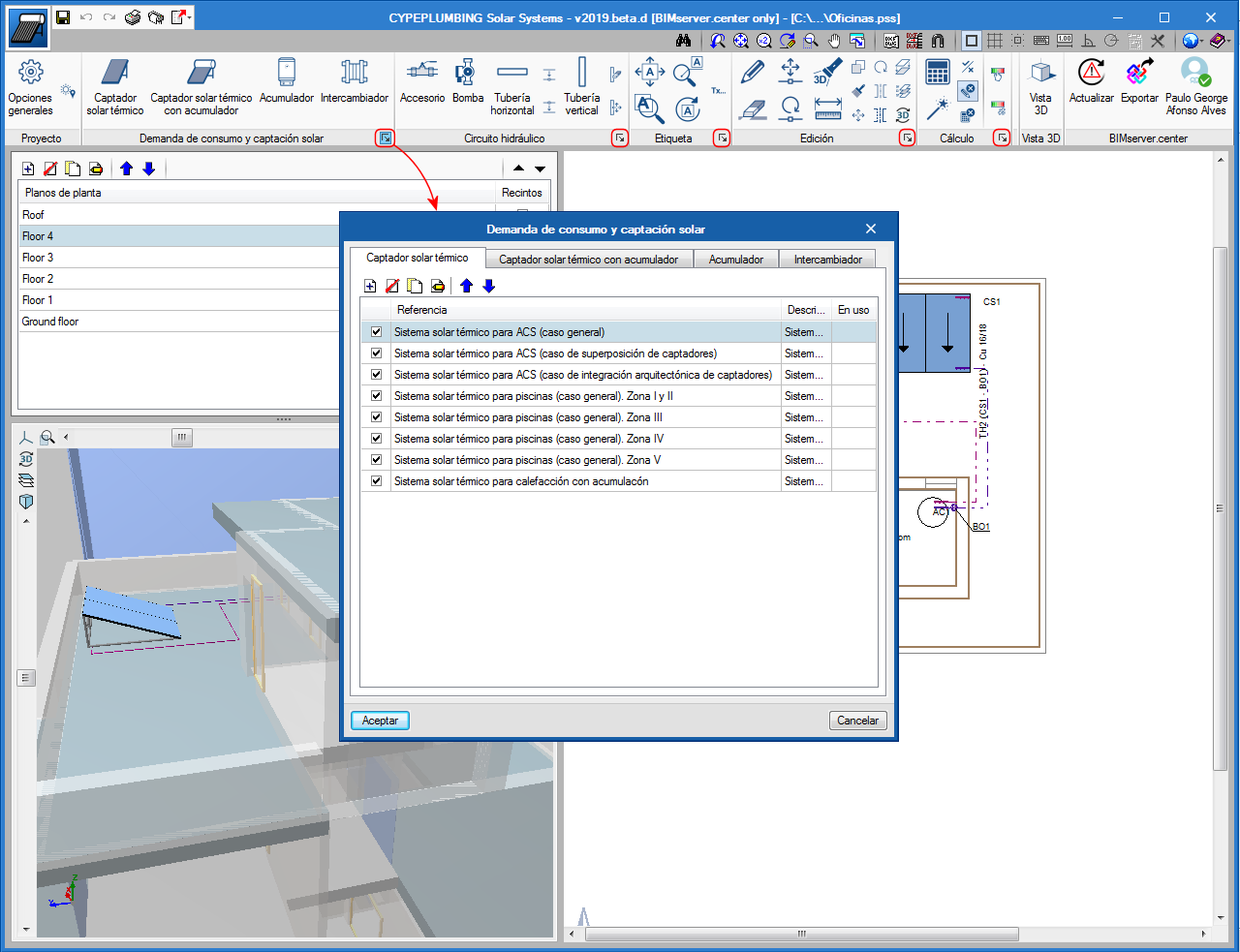
Task: Expand floor plans panel with down triangle
Action: click(x=541, y=169)
